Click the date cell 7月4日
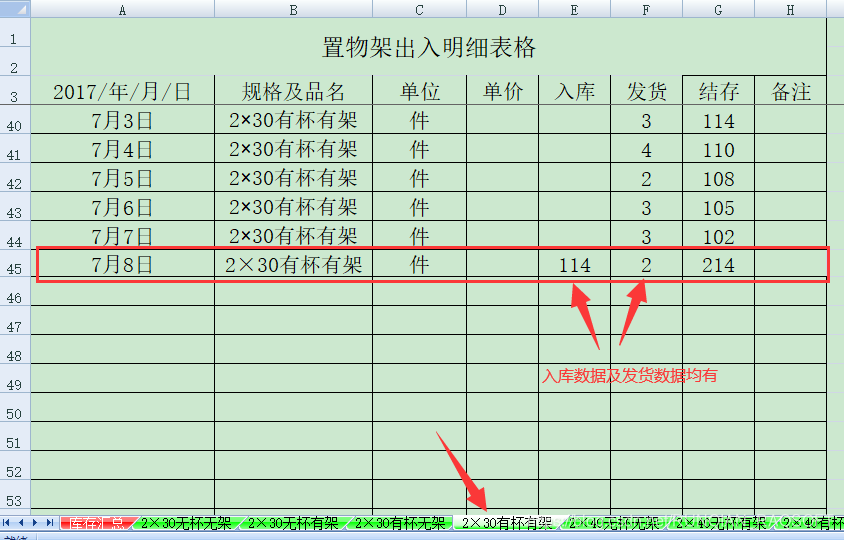The width and height of the screenshot is (844, 540). pos(123,149)
